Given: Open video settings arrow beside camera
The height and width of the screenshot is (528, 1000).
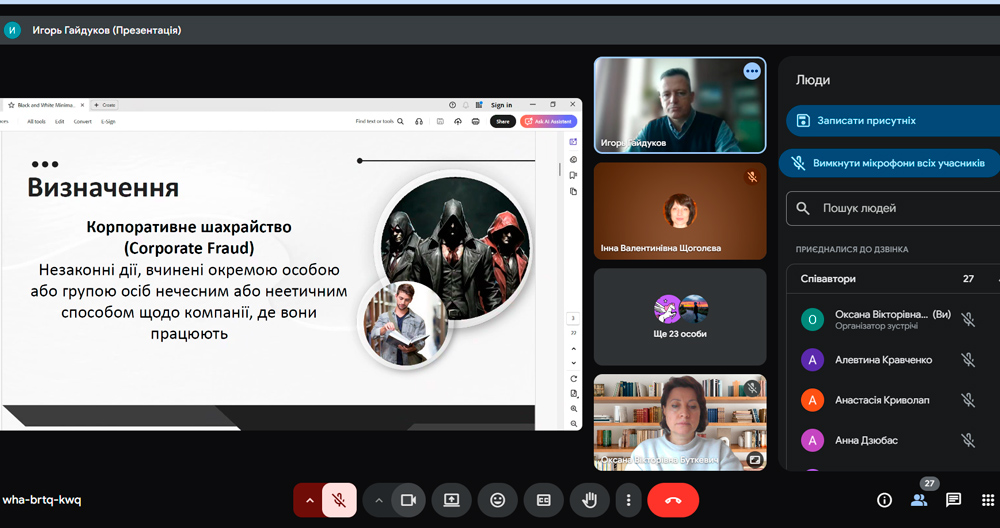Looking at the screenshot, I should [378, 500].
